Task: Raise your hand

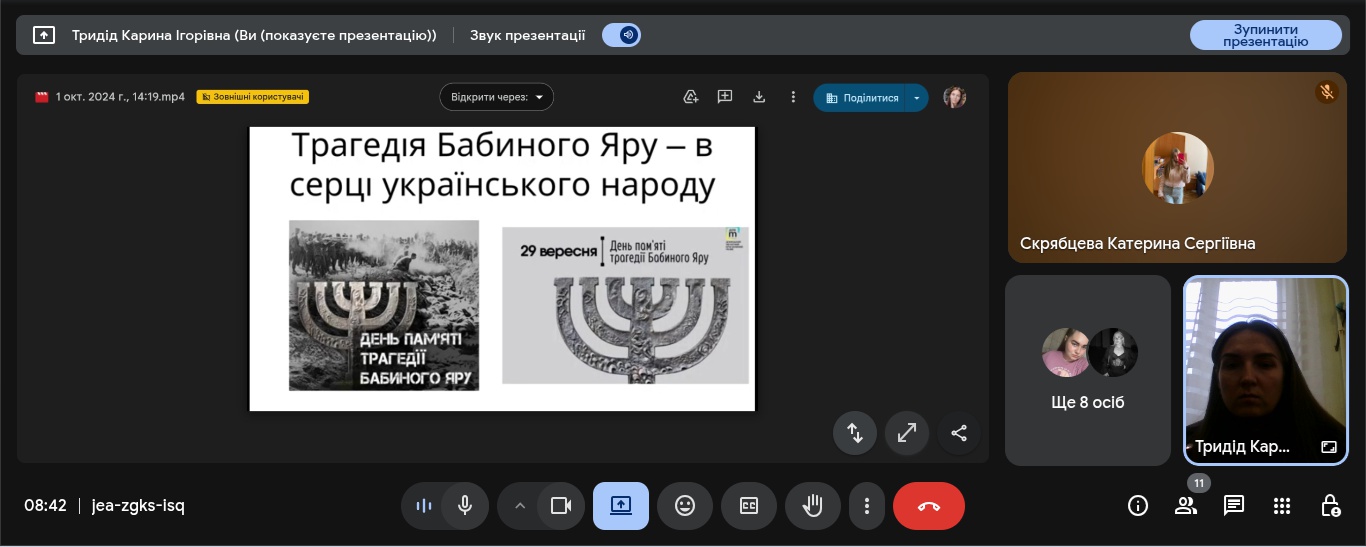Action: (812, 505)
